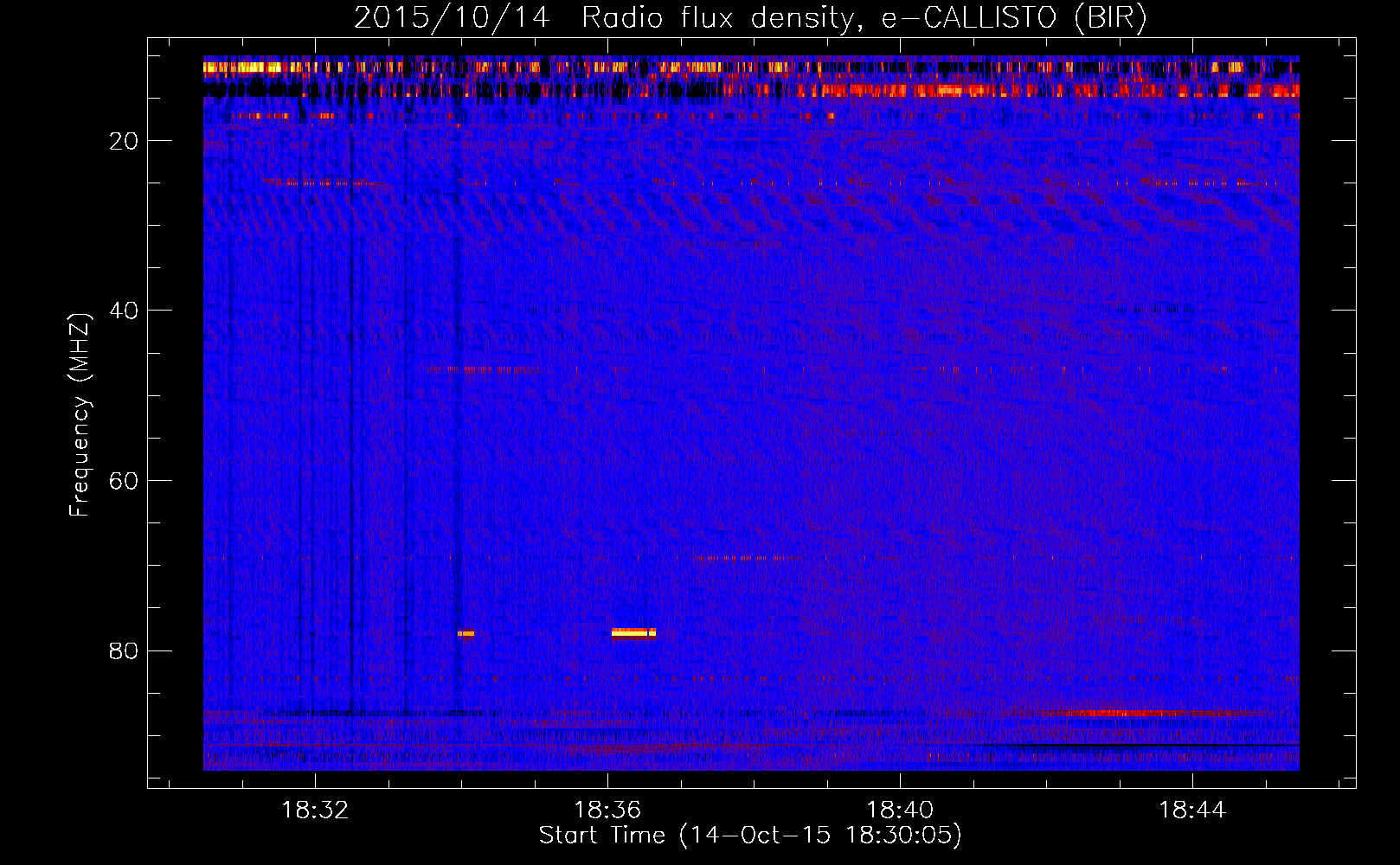Viewport: 1400px width, 865px height.
Task: Click the short orange burst near 78 MHz at 18:34
Action: point(466,633)
